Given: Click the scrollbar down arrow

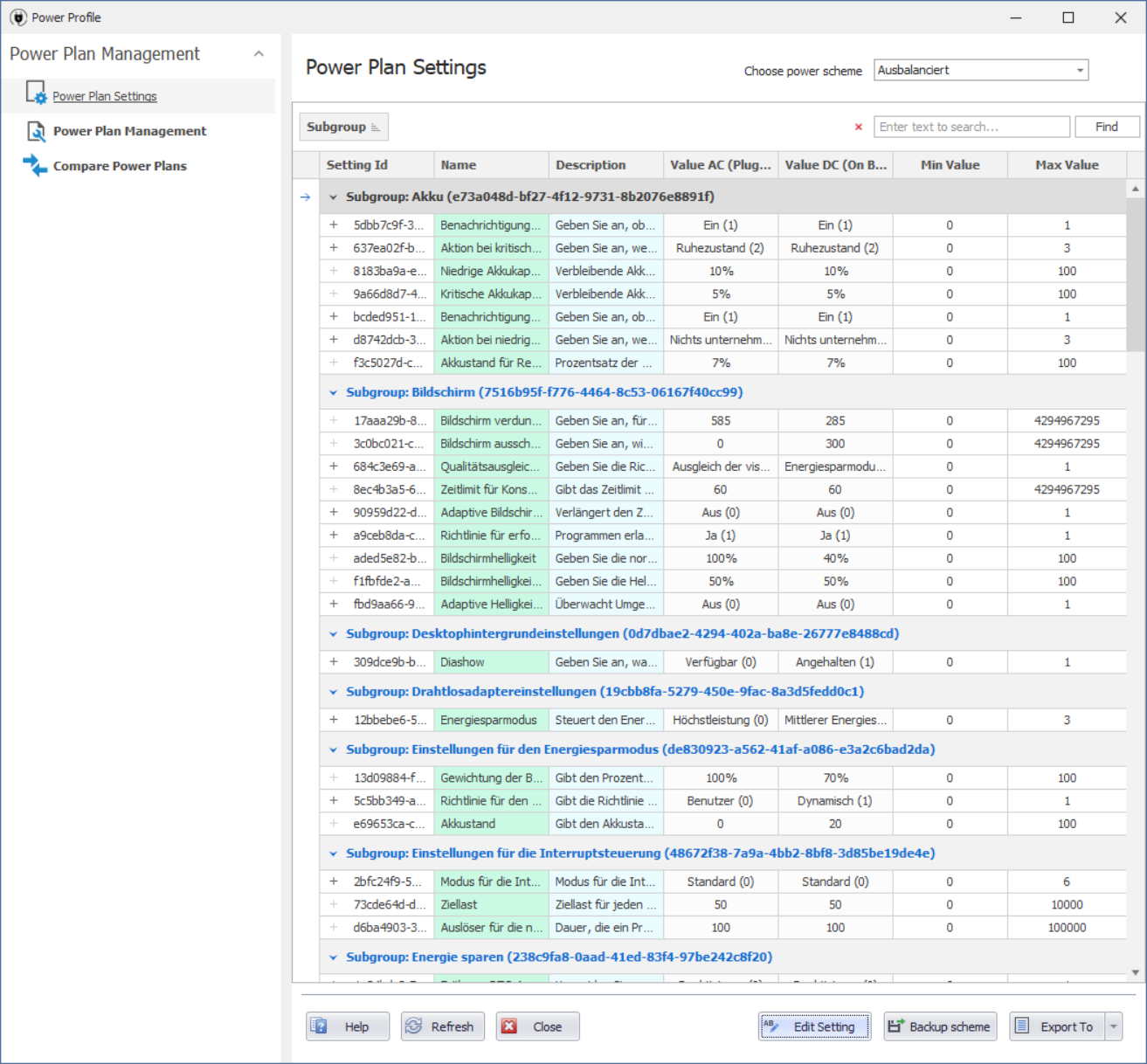Looking at the screenshot, I should pos(1135,972).
